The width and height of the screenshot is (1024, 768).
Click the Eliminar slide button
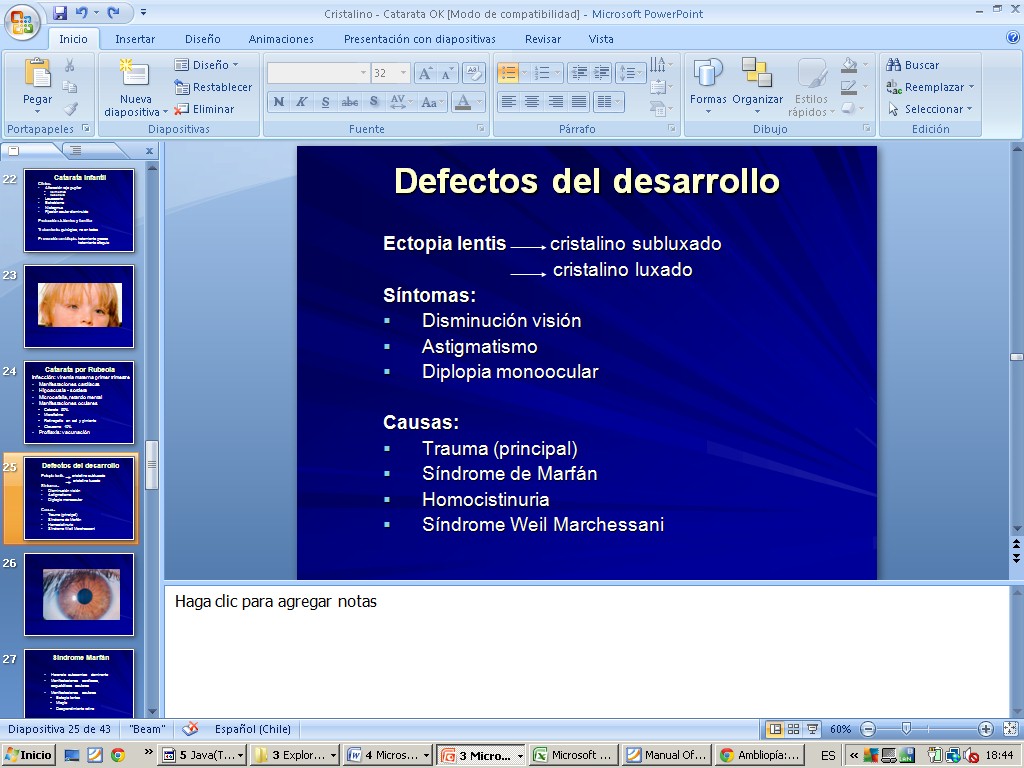coord(205,109)
